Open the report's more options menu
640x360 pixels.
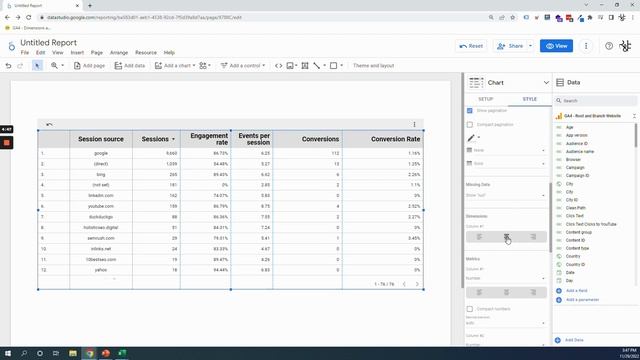pos(586,46)
